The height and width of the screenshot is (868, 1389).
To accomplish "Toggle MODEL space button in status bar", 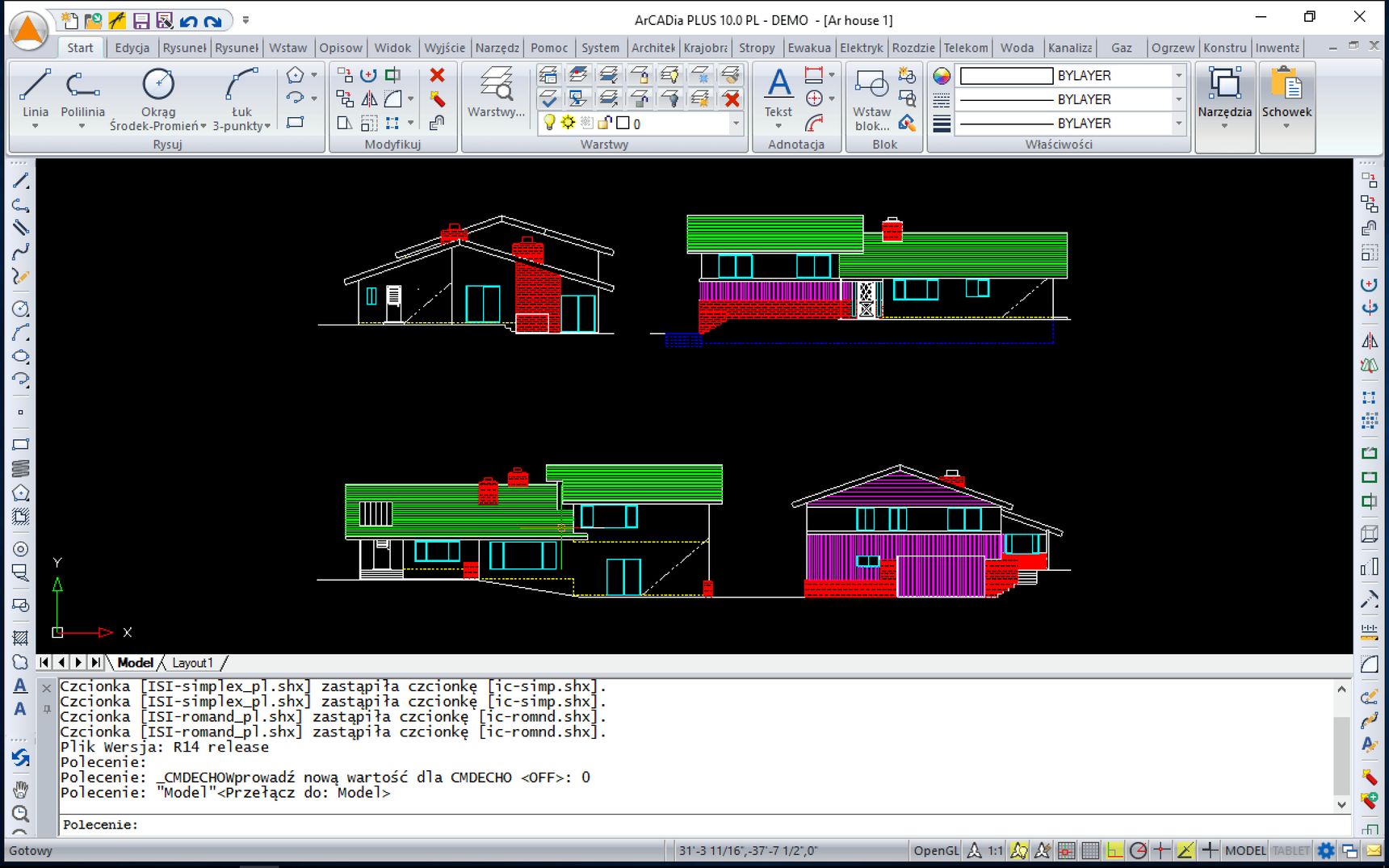I will (1245, 850).
